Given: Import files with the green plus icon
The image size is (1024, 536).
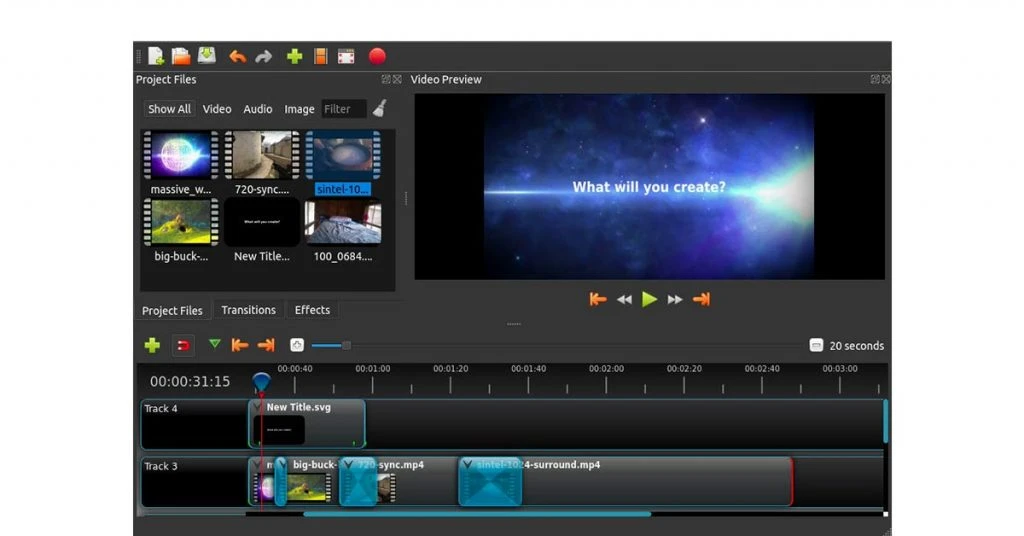Looking at the screenshot, I should pyautogui.click(x=295, y=56).
